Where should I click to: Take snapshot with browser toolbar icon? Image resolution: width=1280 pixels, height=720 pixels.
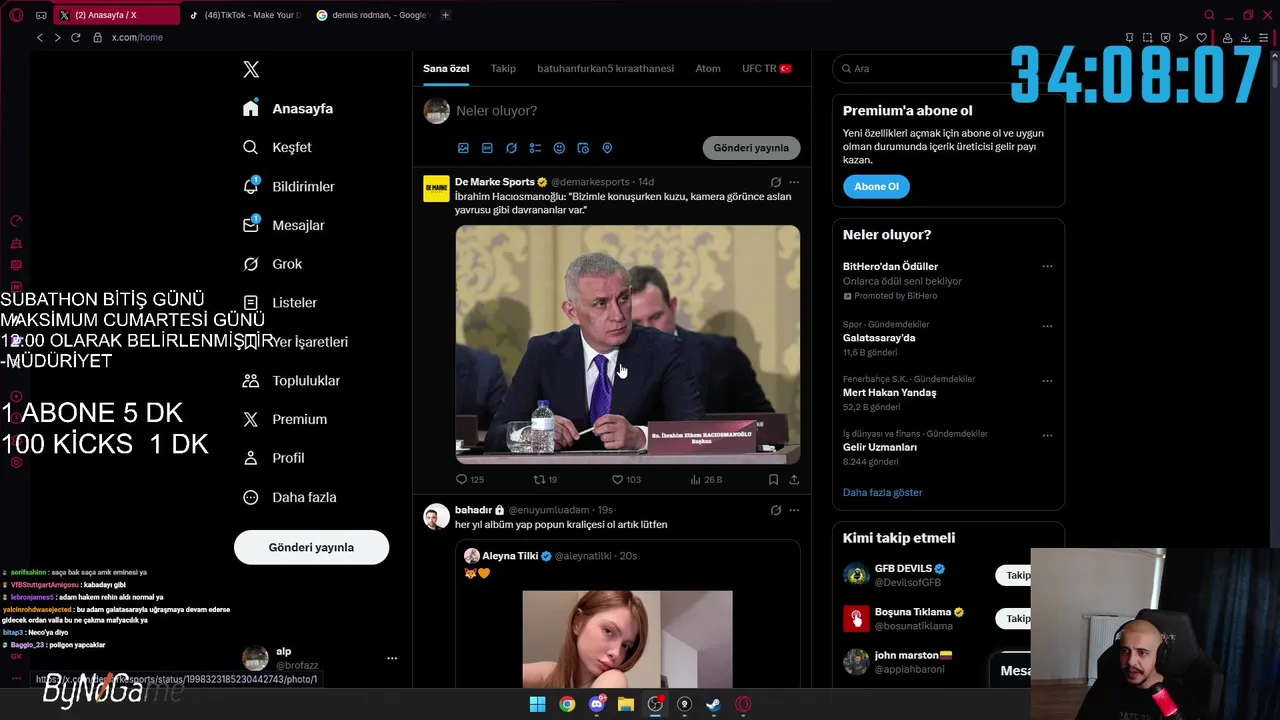pos(1147,38)
